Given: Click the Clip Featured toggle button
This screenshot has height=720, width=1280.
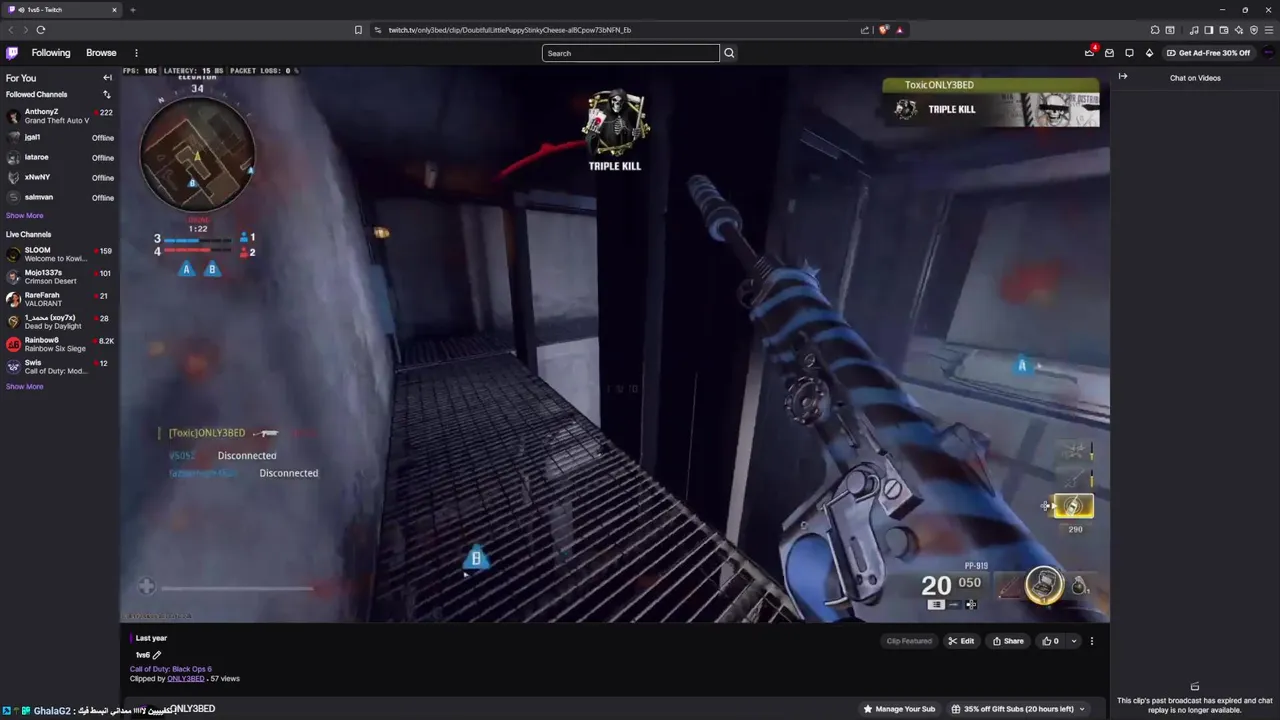Looking at the screenshot, I should [x=909, y=641].
